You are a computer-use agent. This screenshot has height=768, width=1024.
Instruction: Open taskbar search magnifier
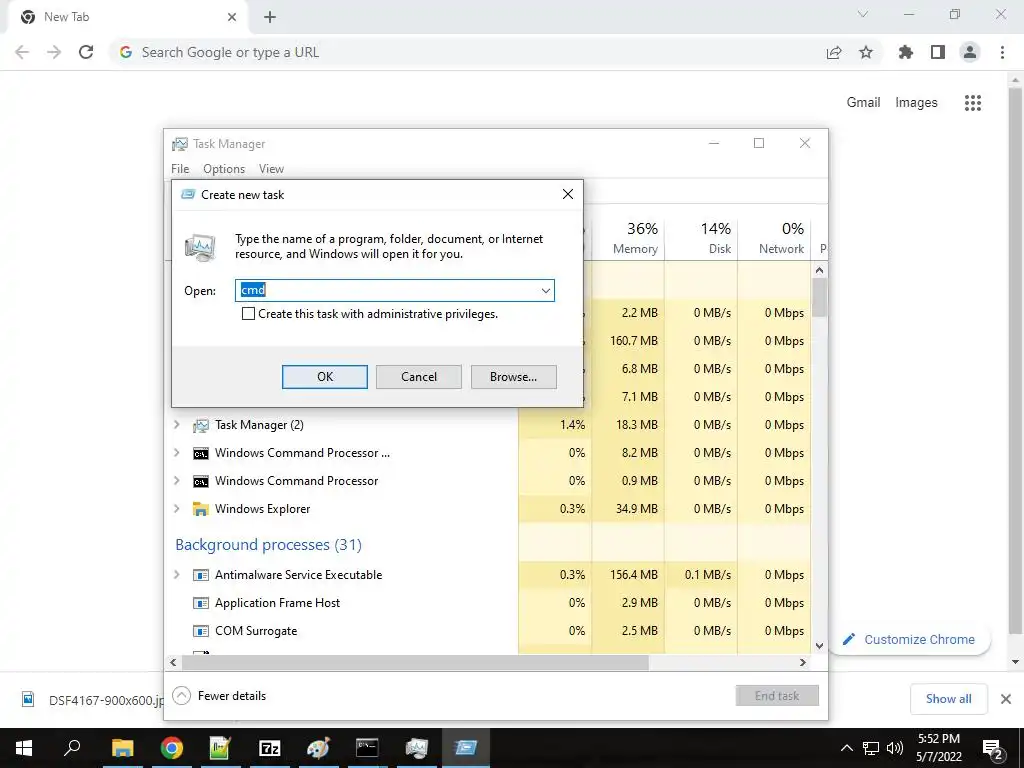click(x=72, y=748)
